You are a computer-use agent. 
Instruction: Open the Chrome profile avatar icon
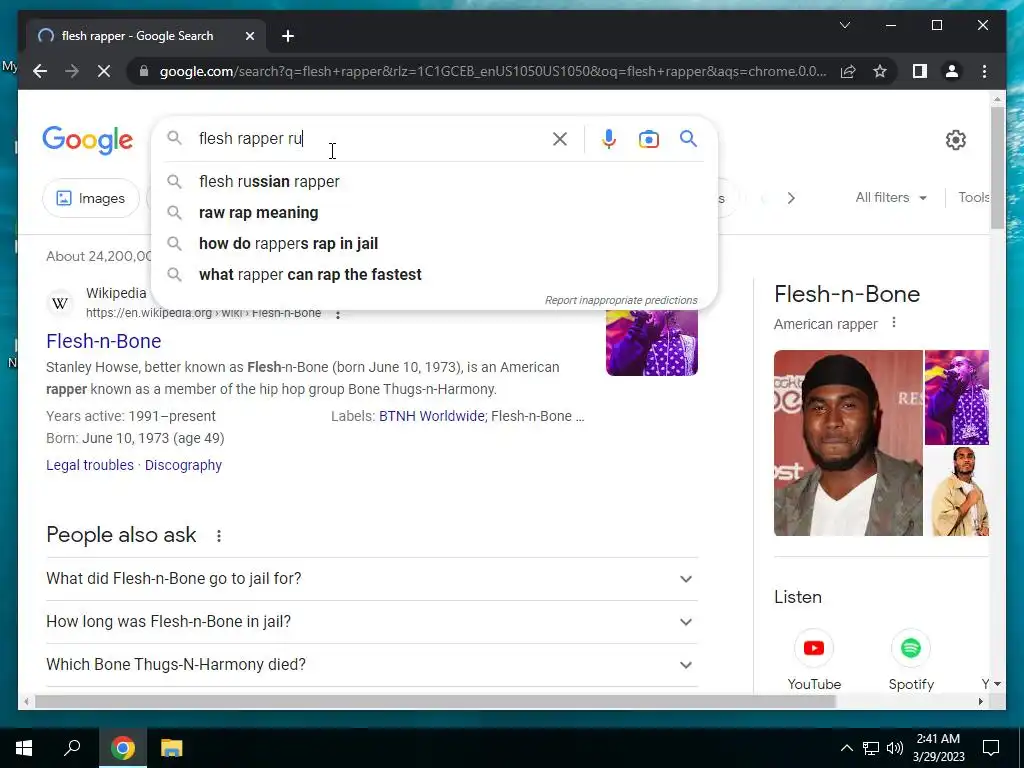coord(952,71)
